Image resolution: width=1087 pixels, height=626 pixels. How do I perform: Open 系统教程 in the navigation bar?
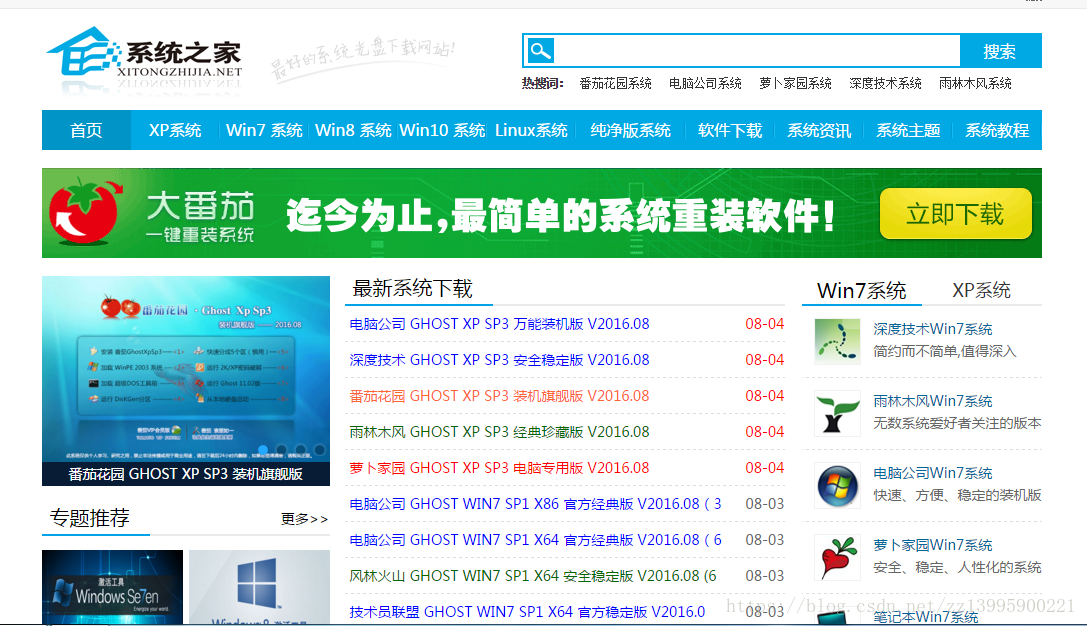tap(997, 130)
